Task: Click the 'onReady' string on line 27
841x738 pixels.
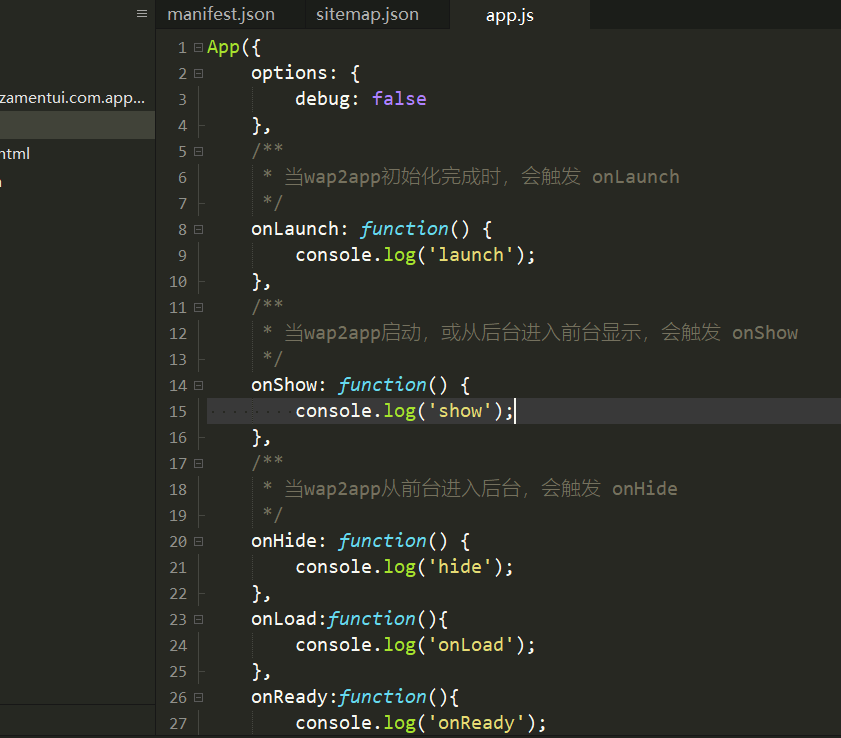Action: click(476, 723)
